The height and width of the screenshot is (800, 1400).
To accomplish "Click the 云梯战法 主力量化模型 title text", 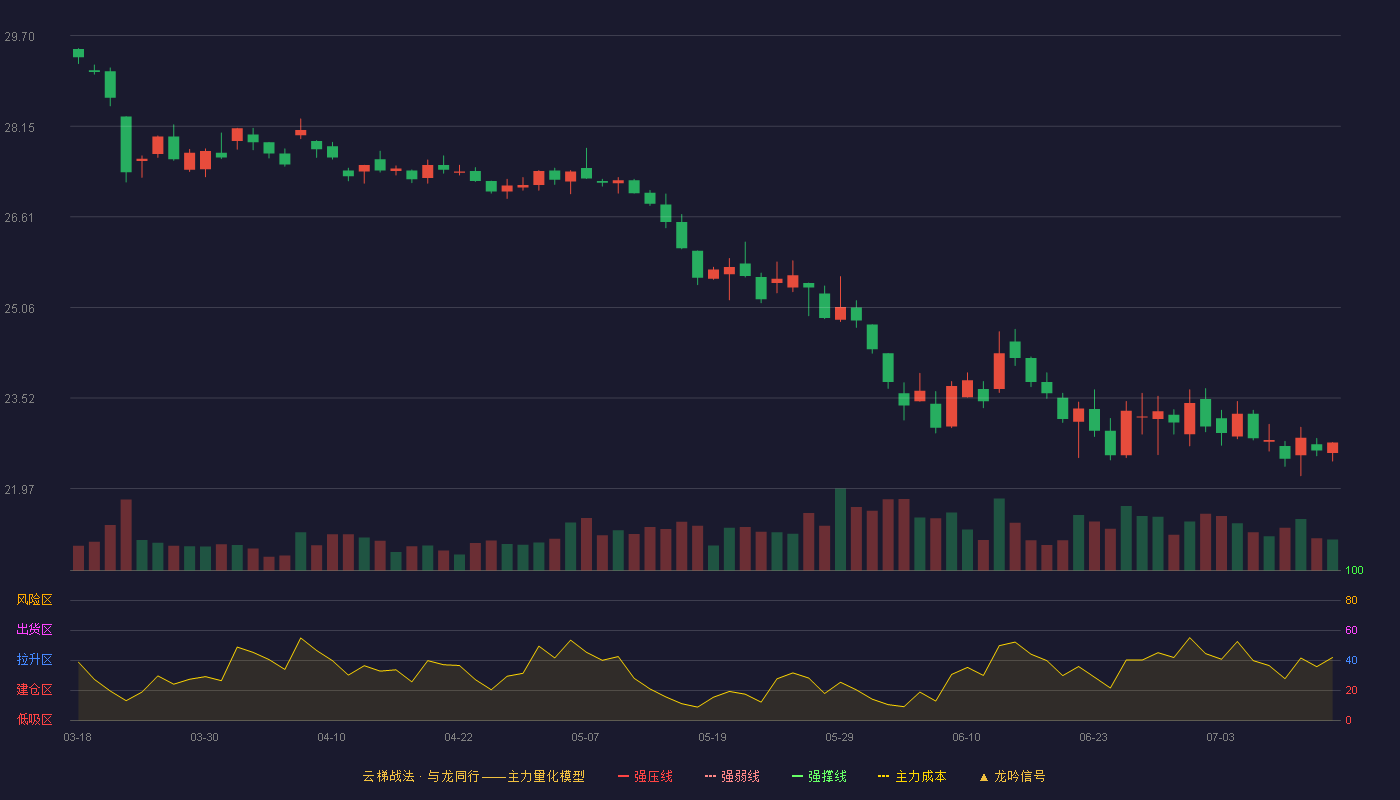I will pyautogui.click(x=473, y=776).
